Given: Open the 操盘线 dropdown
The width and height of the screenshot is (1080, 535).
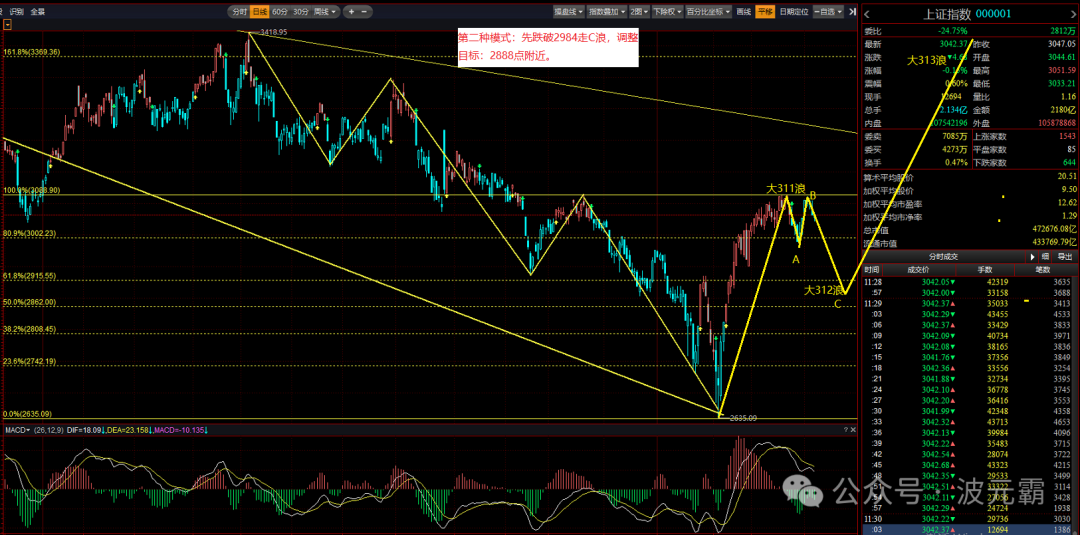Looking at the screenshot, I should tap(569, 12).
